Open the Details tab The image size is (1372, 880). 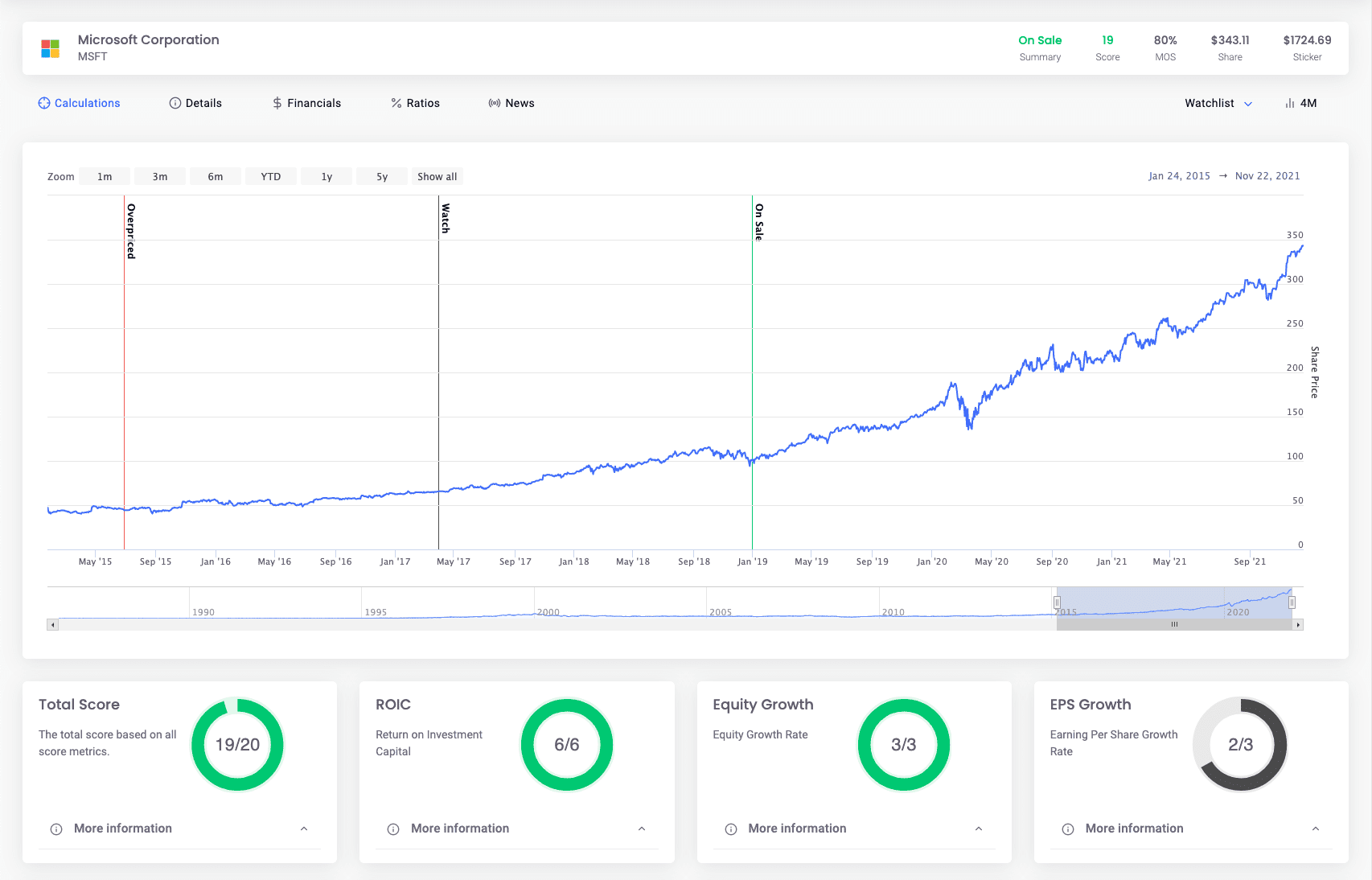point(195,103)
